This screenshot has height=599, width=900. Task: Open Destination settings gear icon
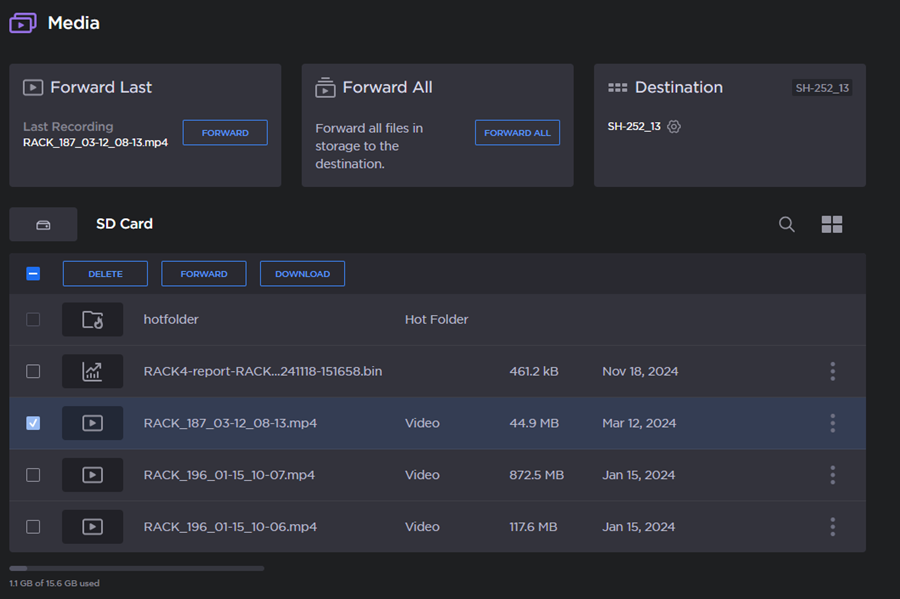pos(674,127)
